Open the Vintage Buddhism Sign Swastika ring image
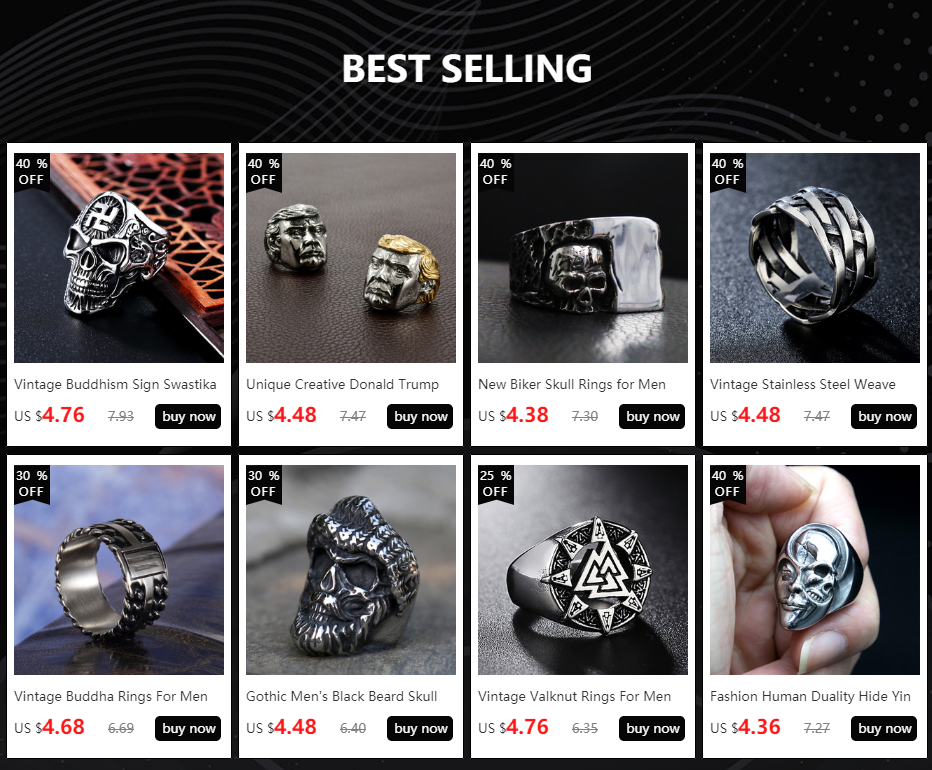This screenshot has width=932, height=770. (119, 258)
